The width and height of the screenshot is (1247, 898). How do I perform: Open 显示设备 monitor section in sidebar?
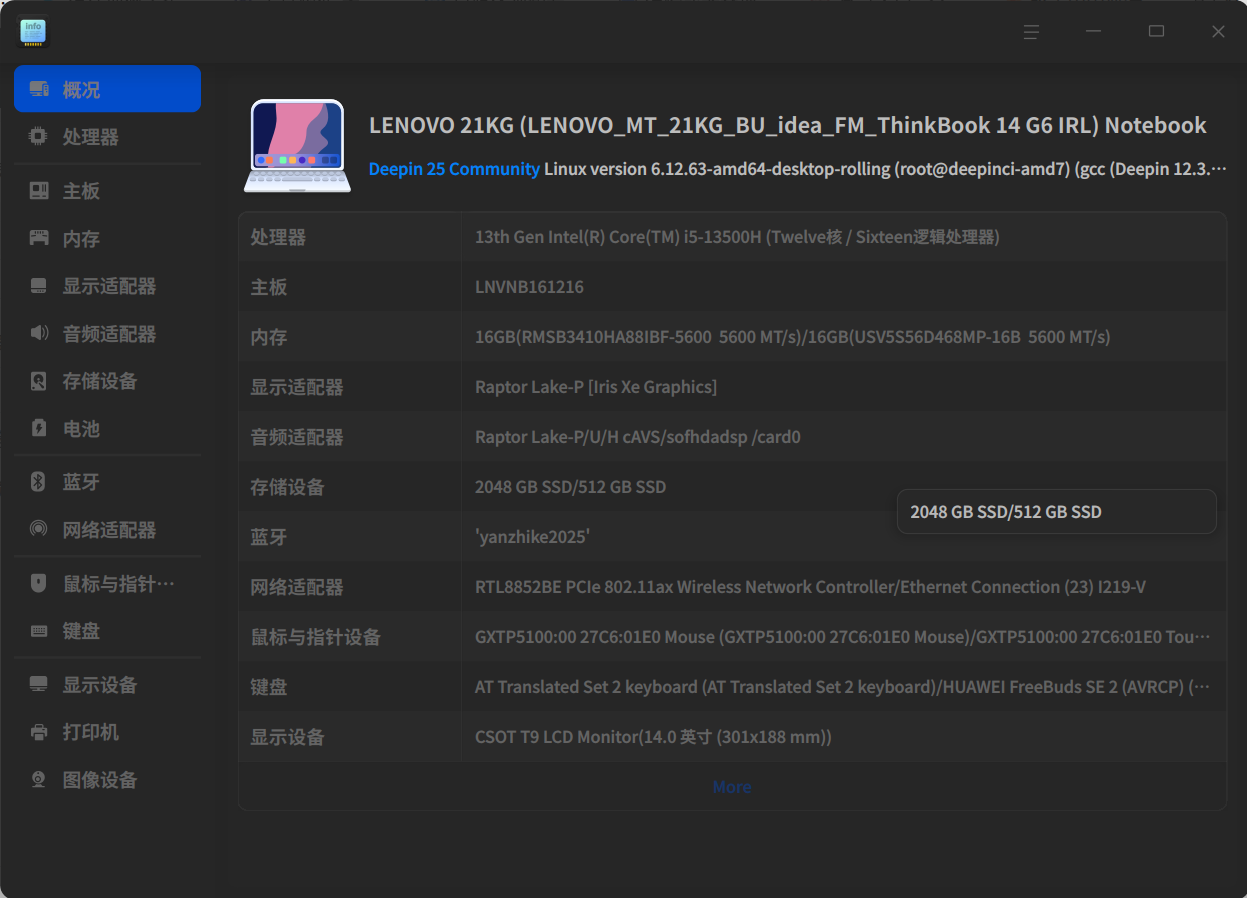click(107, 685)
